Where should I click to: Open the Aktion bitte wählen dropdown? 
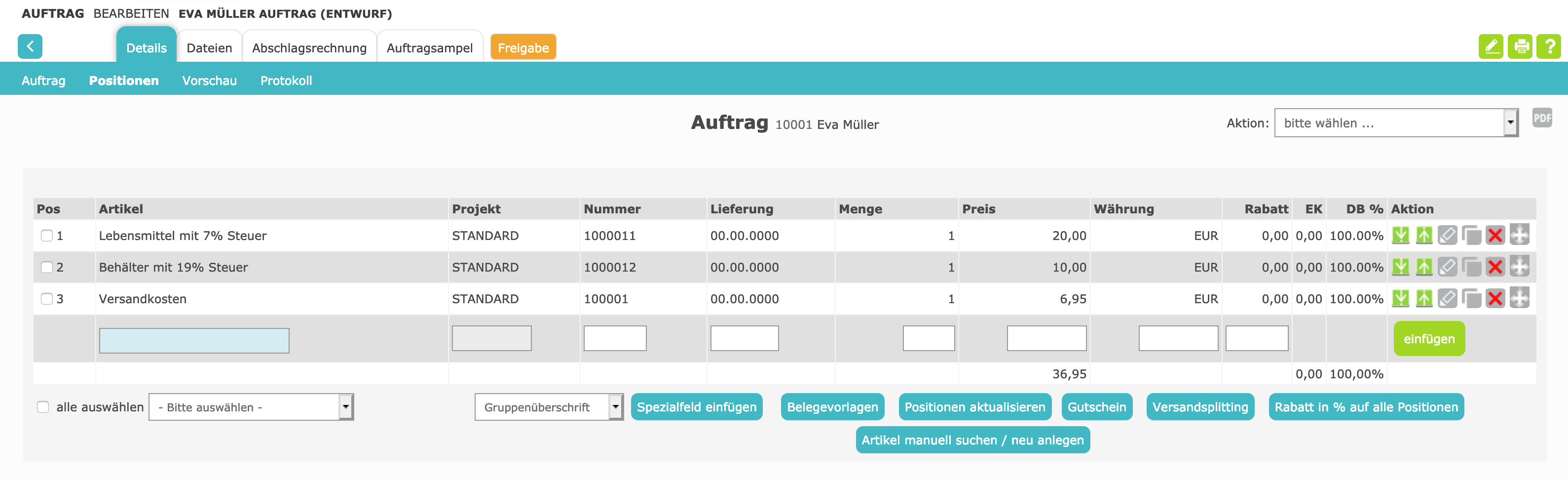pos(1396,122)
